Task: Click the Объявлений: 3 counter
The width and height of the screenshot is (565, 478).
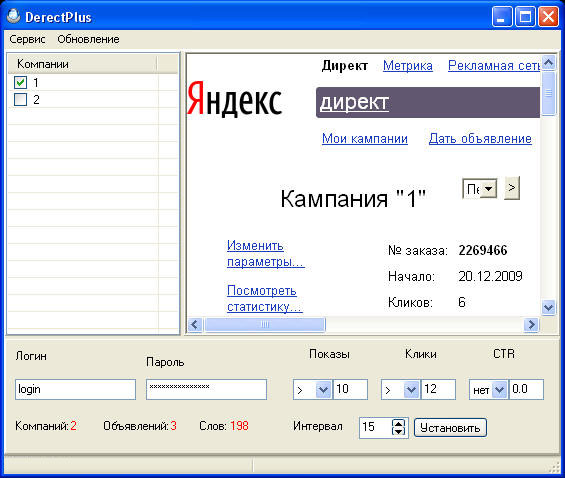Action: [x=140, y=426]
